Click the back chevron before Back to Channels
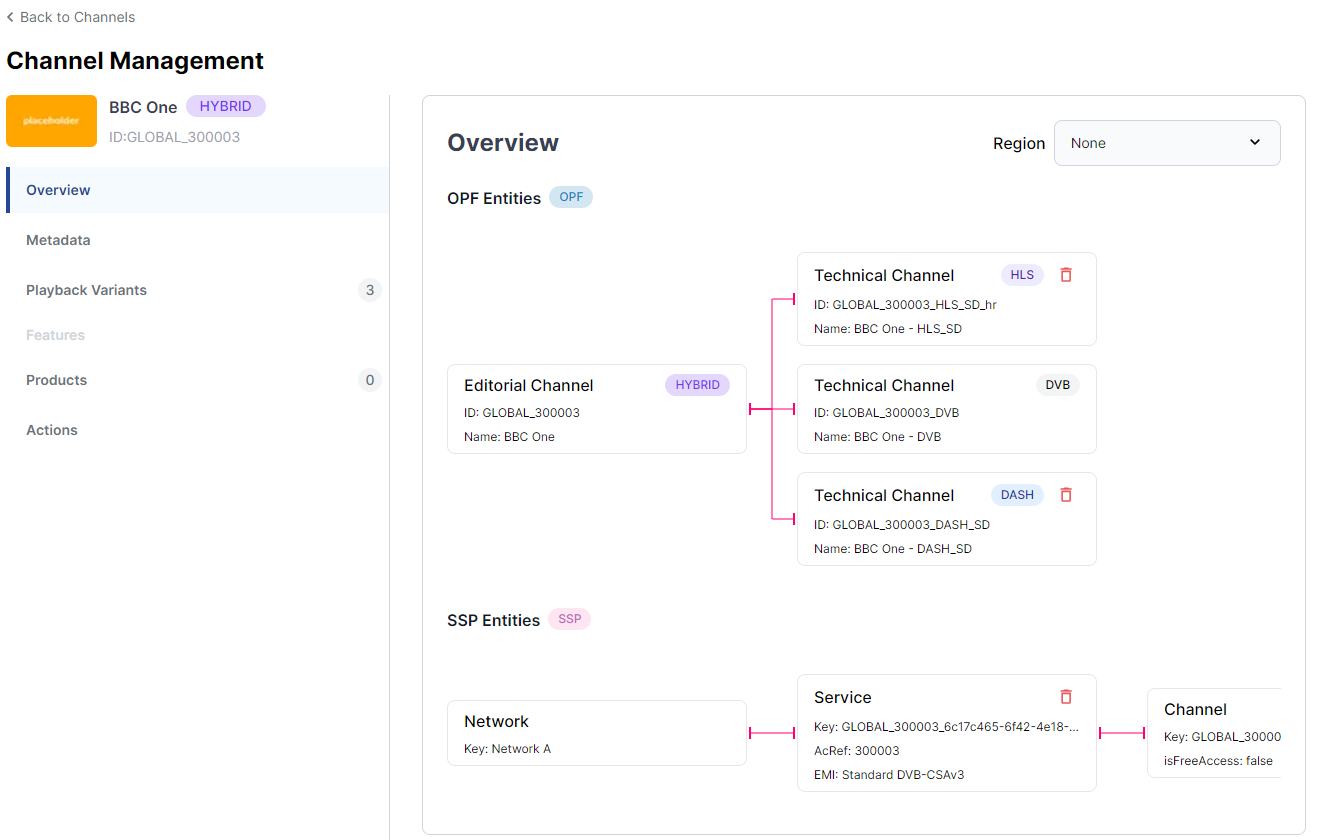1319x840 pixels. point(10,17)
